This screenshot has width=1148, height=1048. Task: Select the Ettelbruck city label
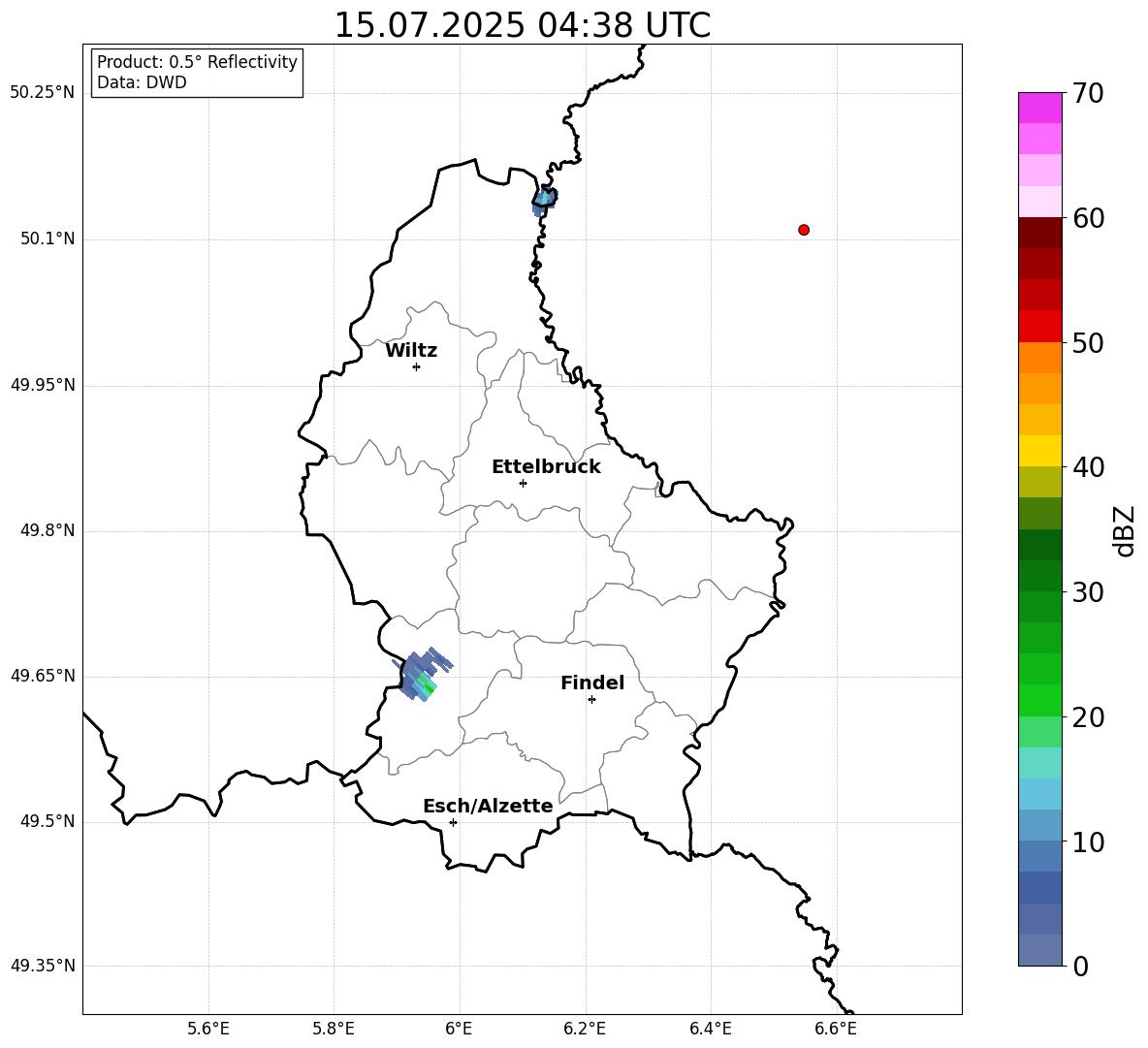546,467
